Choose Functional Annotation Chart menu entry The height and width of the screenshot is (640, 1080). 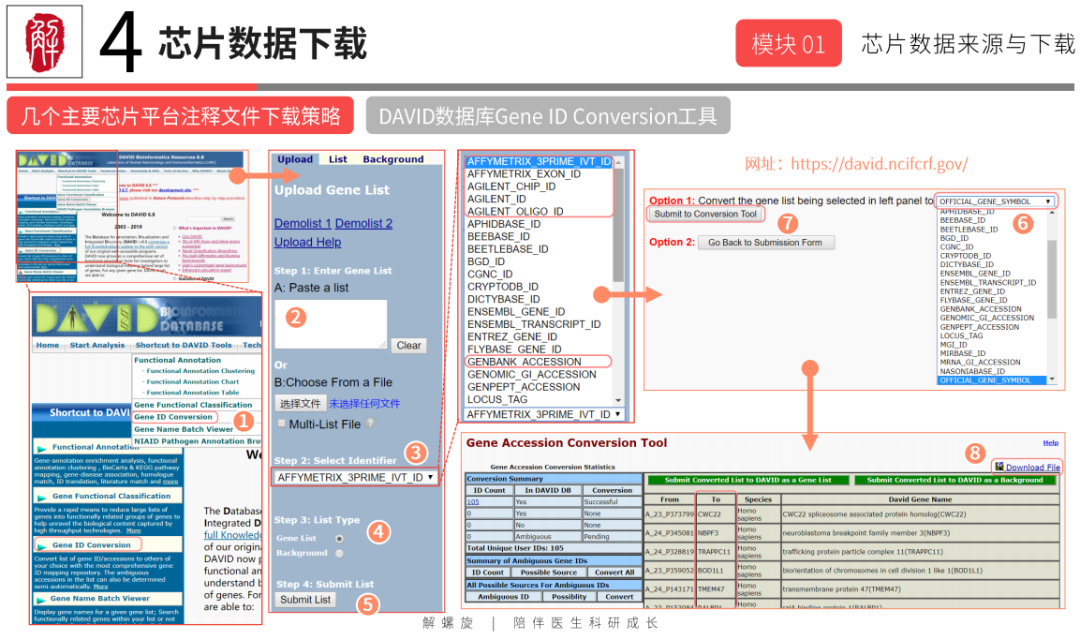[x=193, y=382]
